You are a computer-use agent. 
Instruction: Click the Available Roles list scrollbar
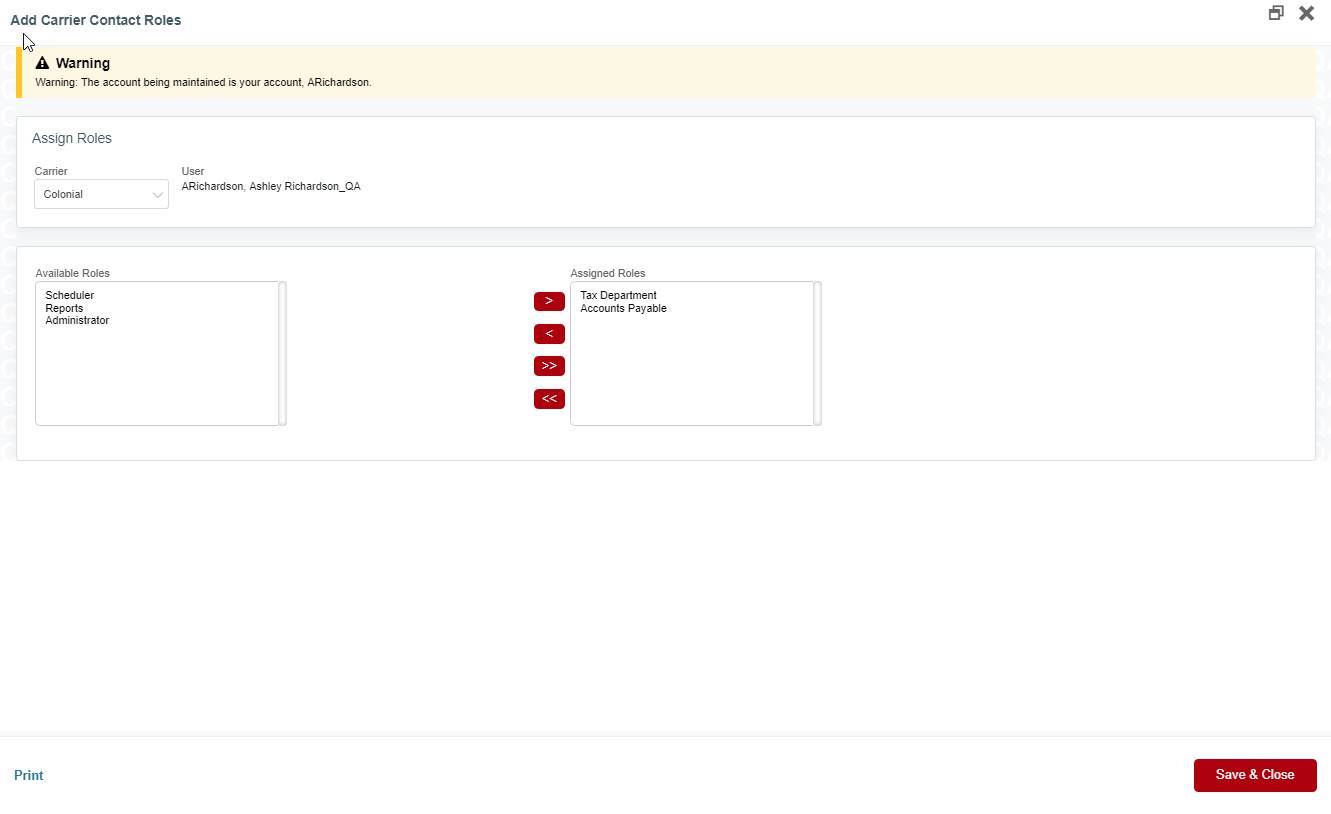pos(282,353)
